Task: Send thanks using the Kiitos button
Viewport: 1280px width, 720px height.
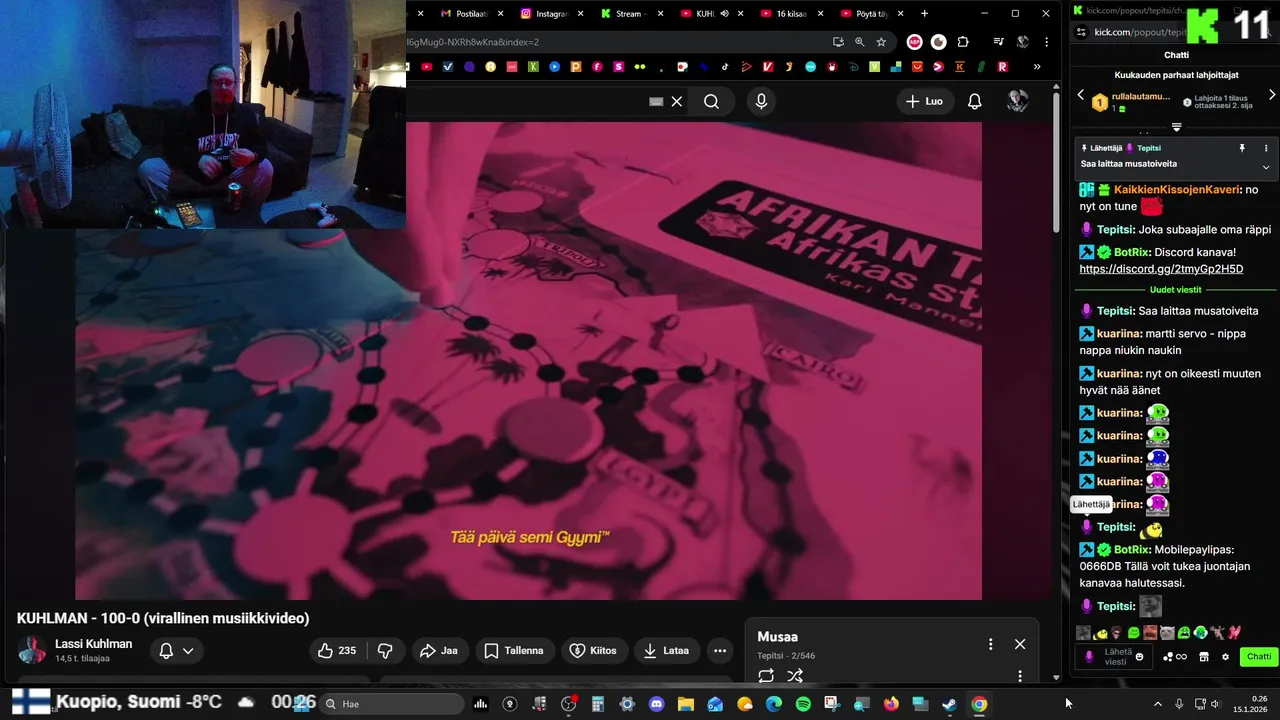Action: tap(593, 650)
